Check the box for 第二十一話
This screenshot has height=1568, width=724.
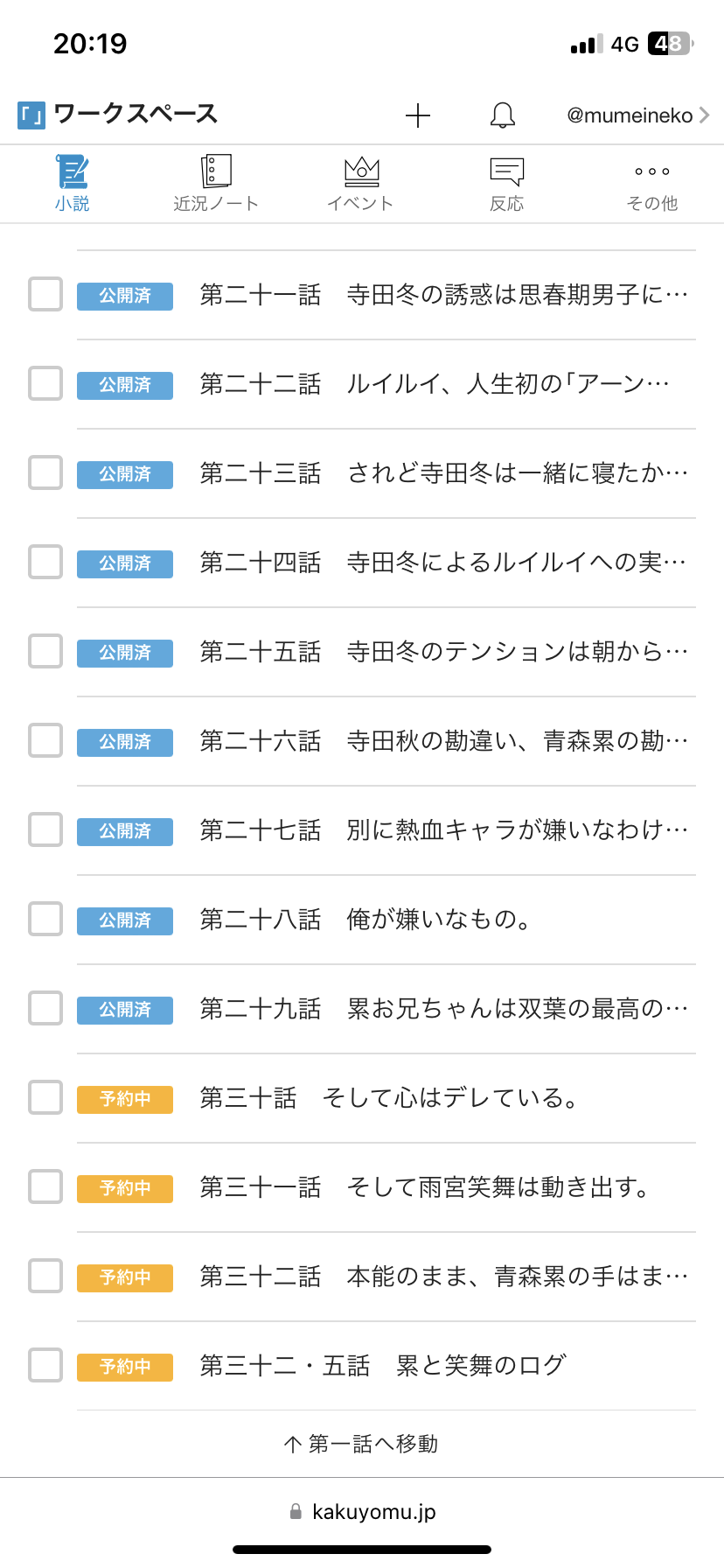coord(45,295)
